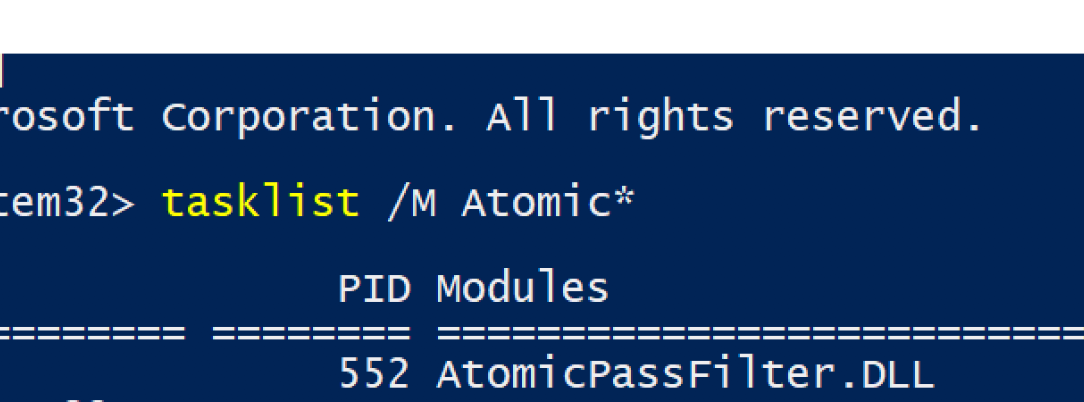Click the blank line above the prompt
This screenshot has width=1084, height=402.
pos(542,160)
